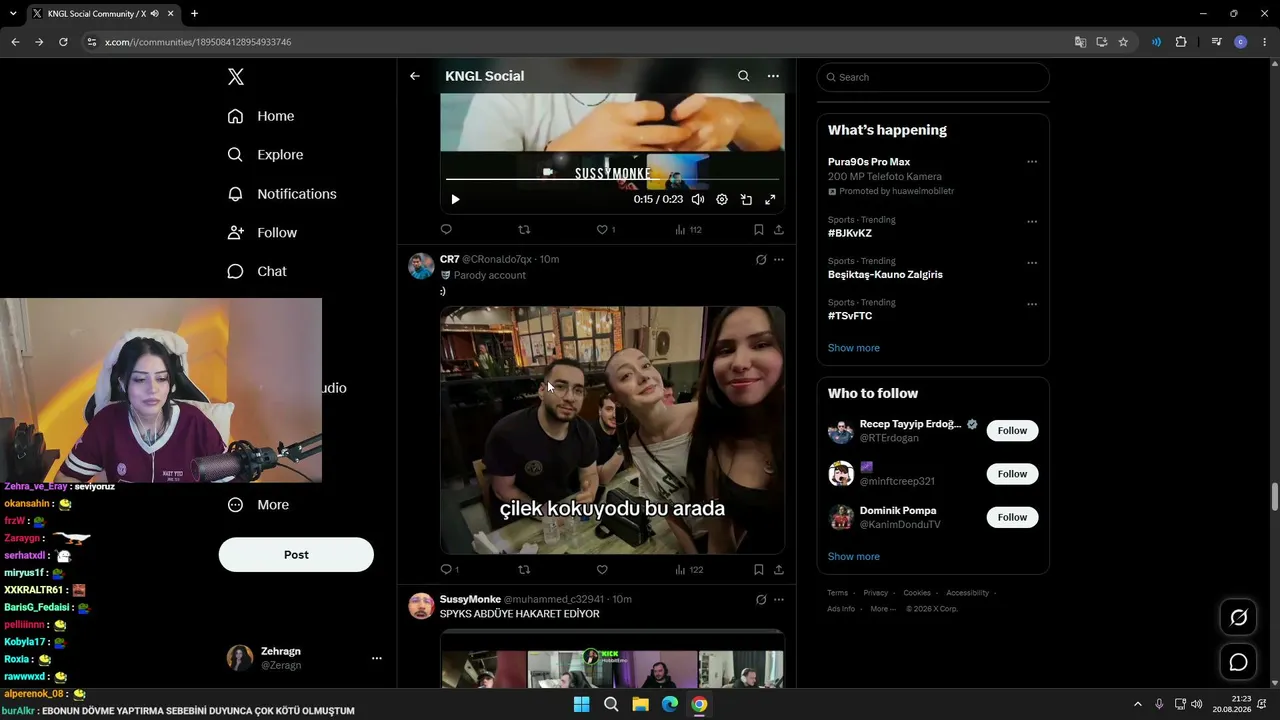View analytics showing 122 on CR7 post
The width and height of the screenshot is (1280, 720).
(x=689, y=570)
